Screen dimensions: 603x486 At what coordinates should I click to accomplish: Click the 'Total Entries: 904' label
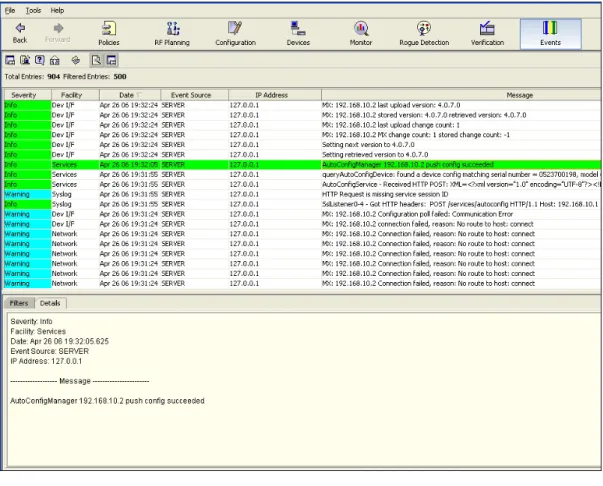pyautogui.click(x=32, y=77)
